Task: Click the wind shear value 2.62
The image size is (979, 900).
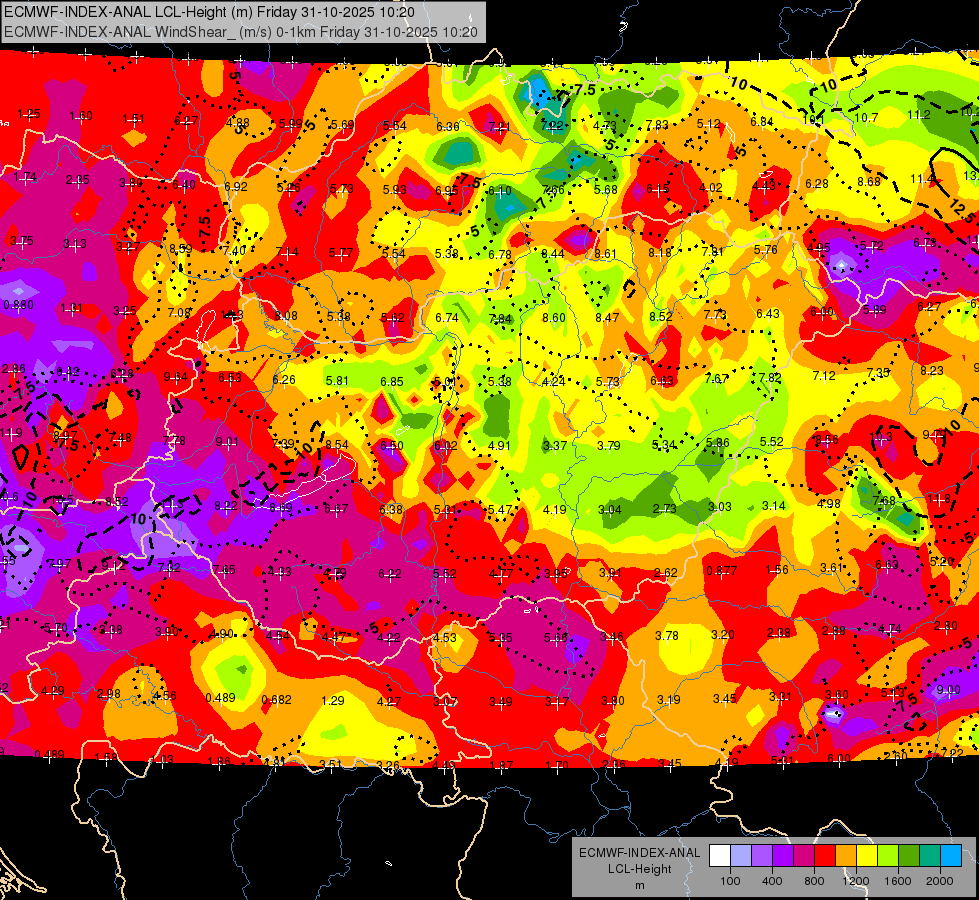Action: pos(666,572)
